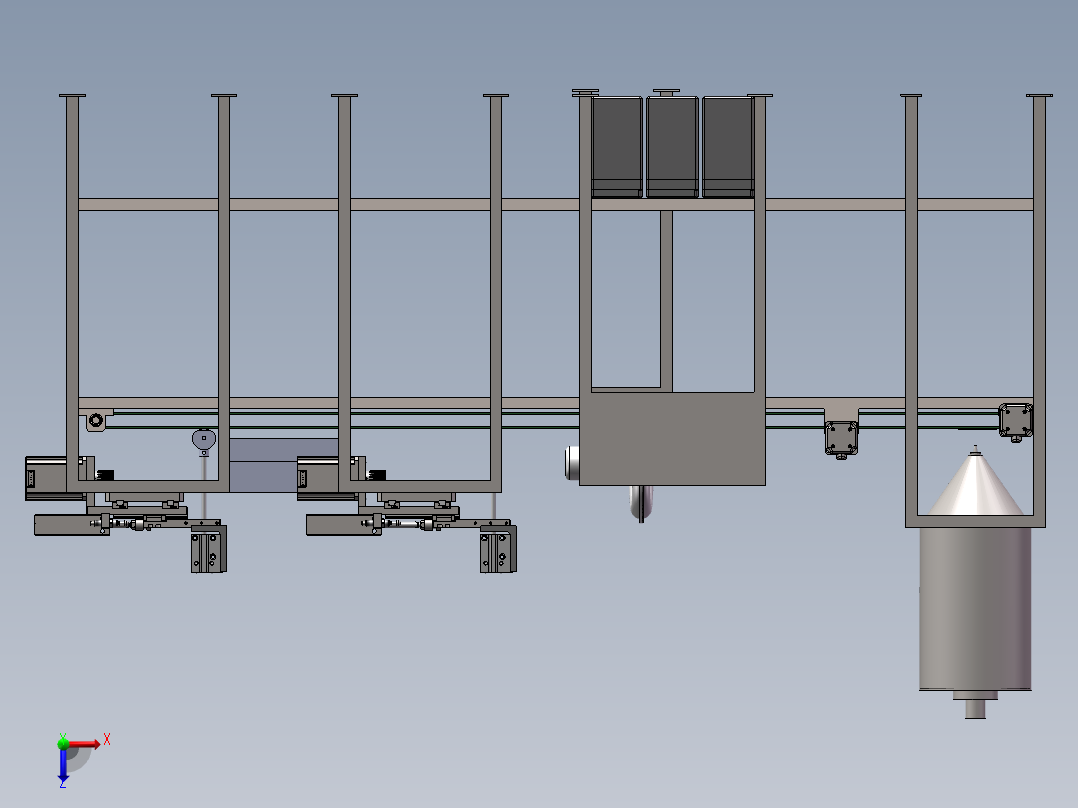
Task: Select the second motor housing beside the third post
Action: (x=318, y=478)
